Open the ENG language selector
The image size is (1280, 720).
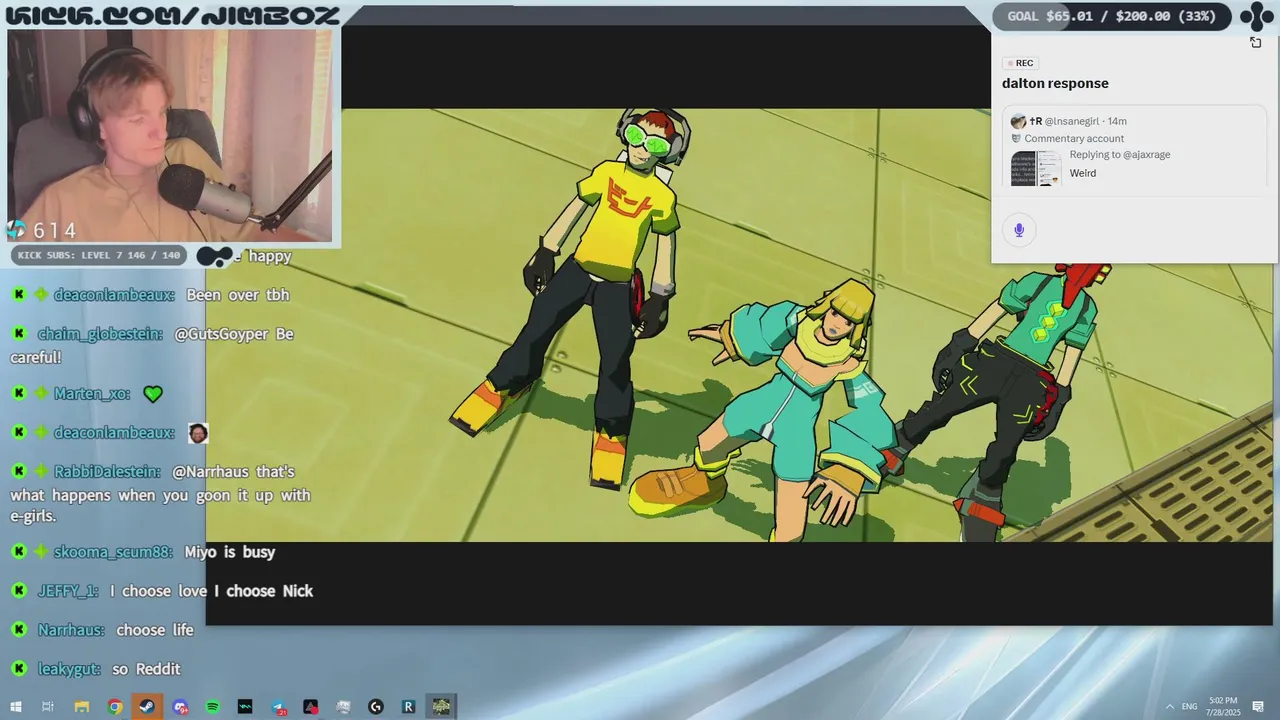pos(1190,707)
